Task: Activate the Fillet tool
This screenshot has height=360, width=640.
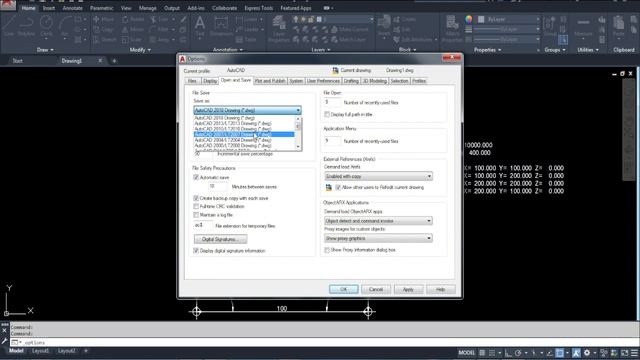Action: (x=160, y=29)
